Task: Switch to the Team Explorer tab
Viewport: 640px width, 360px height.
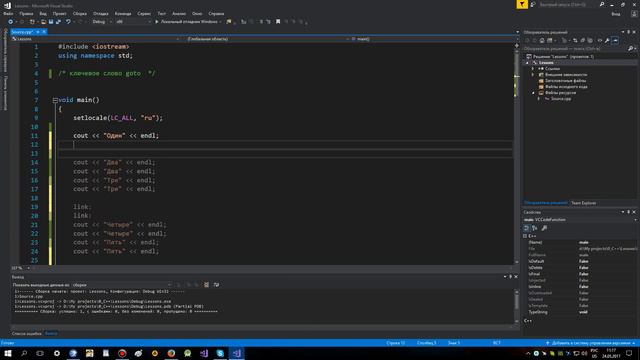Action: [583, 203]
